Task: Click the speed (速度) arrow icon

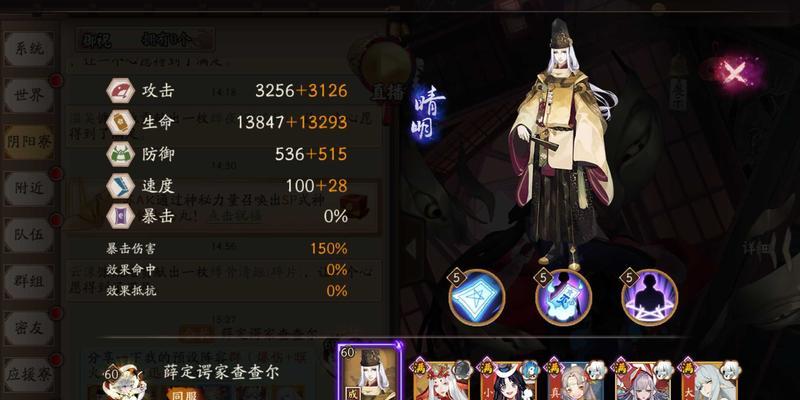Action: click(x=121, y=186)
